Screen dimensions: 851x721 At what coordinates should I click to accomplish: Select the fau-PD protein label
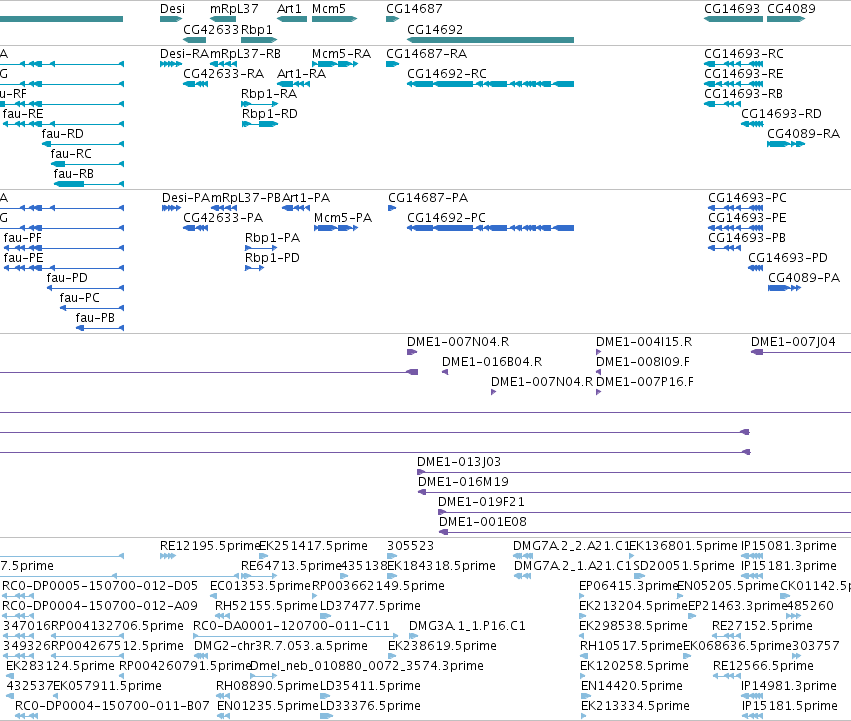pyautogui.click(x=67, y=279)
